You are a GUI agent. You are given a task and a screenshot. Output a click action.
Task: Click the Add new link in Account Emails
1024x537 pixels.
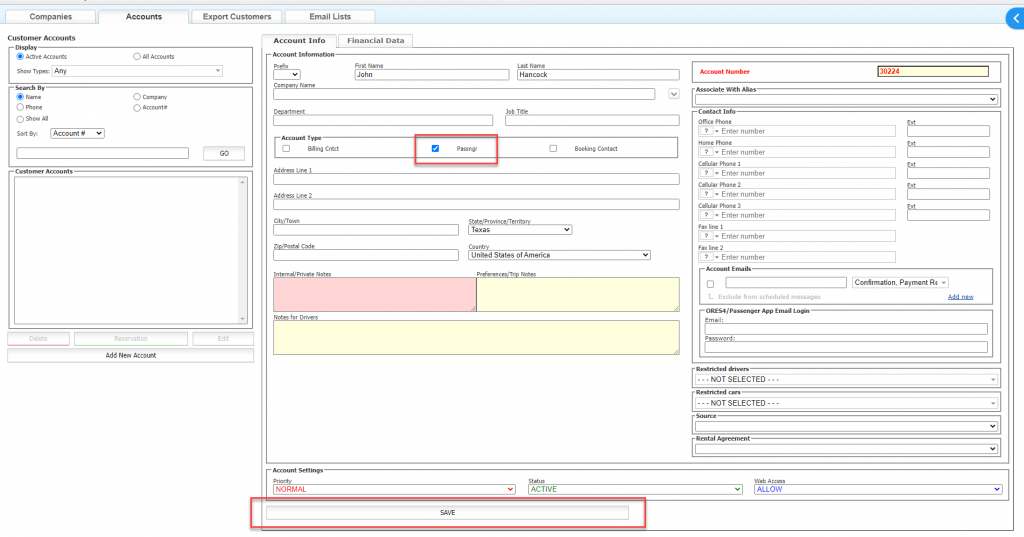[x=960, y=297]
